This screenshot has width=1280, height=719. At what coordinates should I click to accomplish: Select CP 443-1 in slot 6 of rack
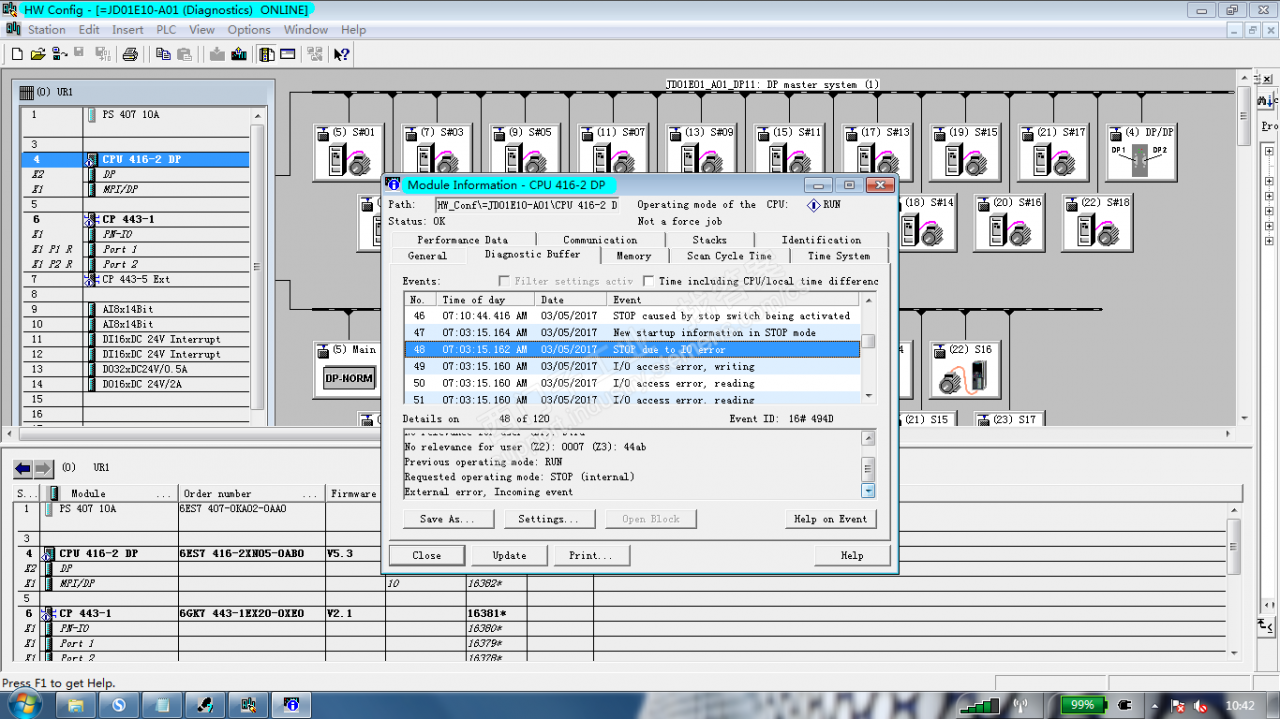pyautogui.click(x=128, y=219)
